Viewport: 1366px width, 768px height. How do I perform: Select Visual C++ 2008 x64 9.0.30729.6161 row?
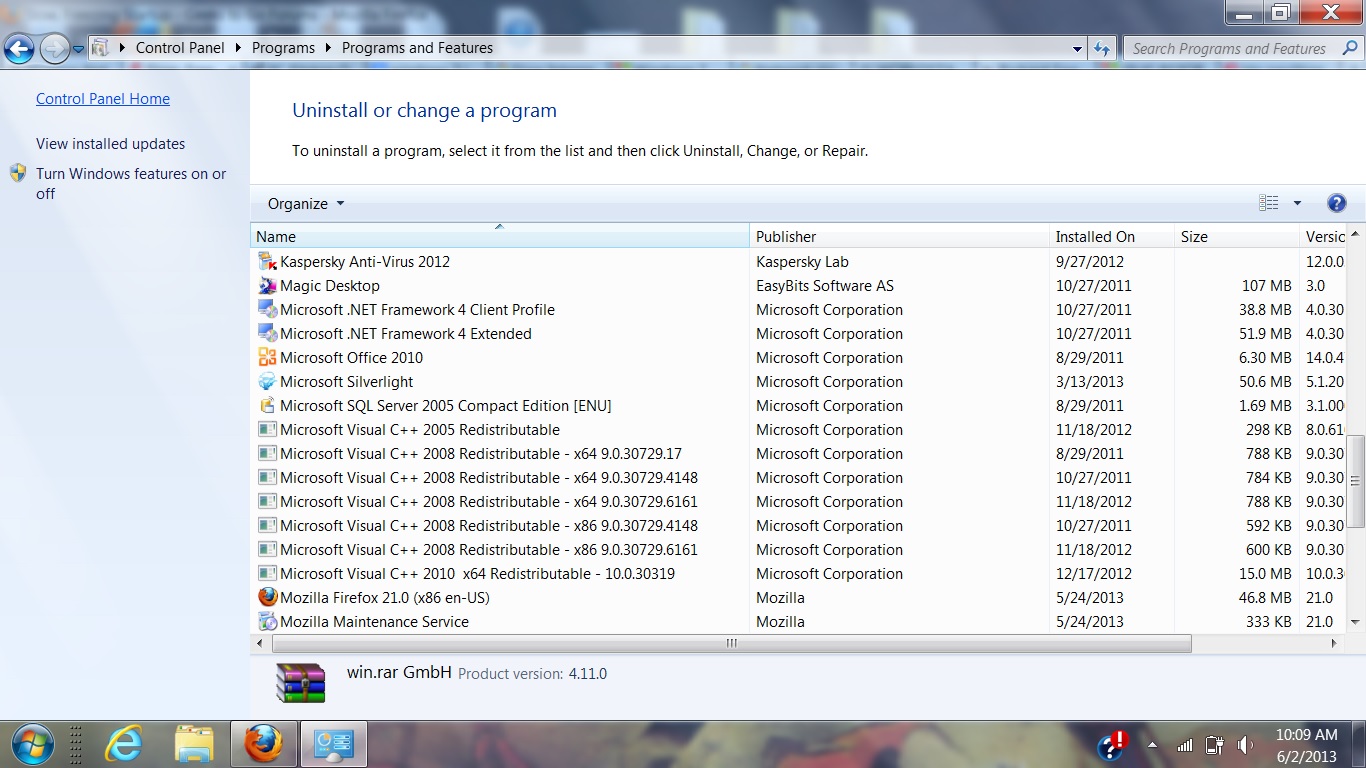pyautogui.click(x=799, y=502)
